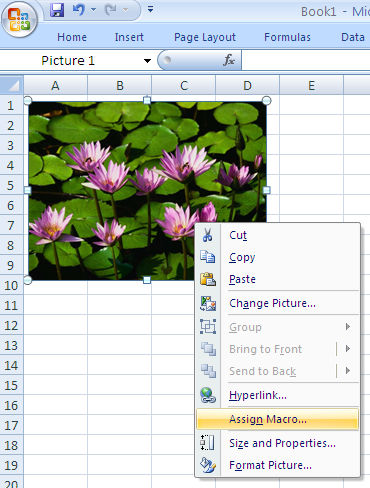Open the Office Button menu
This screenshot has width=370, height=488.
pyautogui.click(x=19, y=19)
